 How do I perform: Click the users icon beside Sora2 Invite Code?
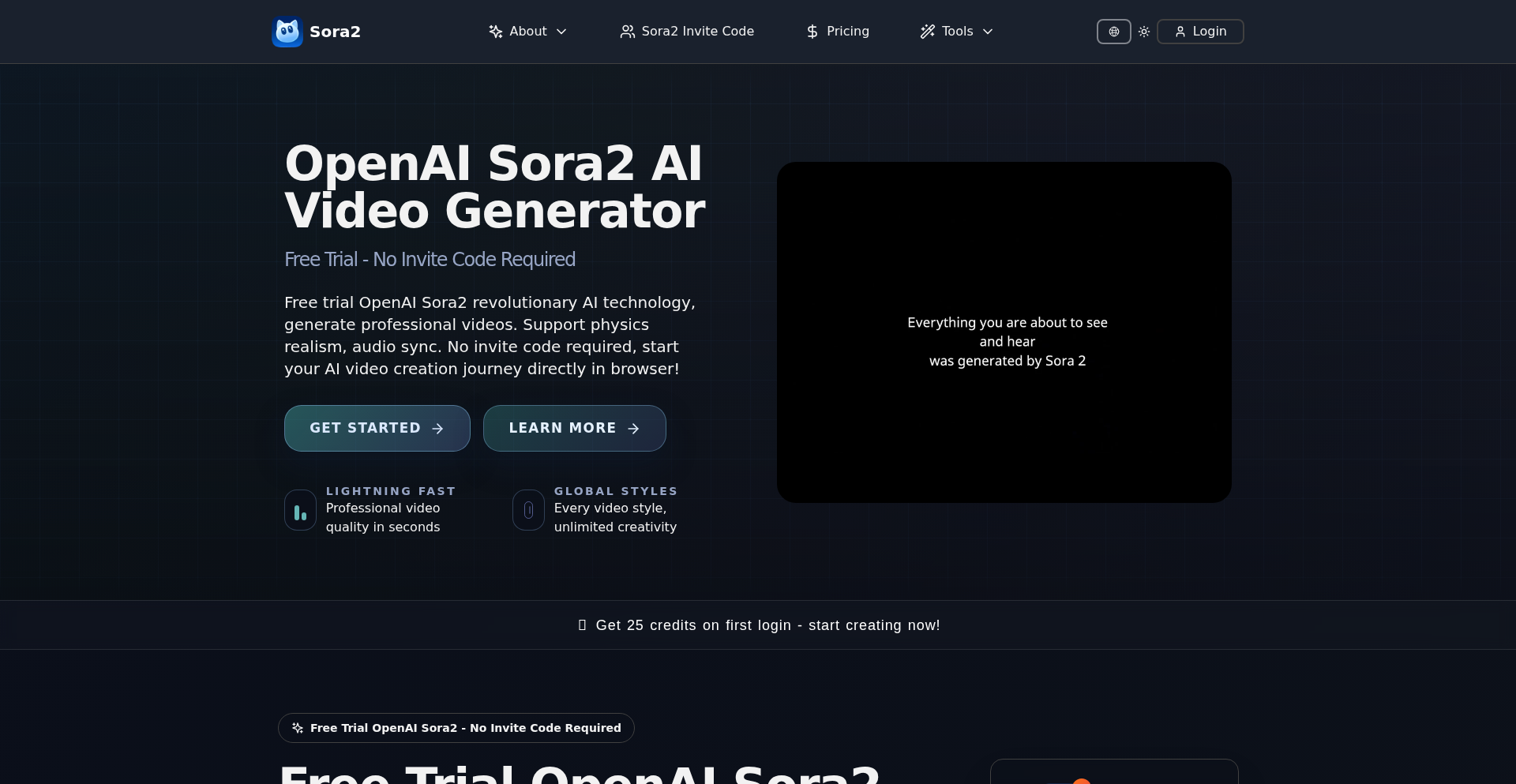point(628,32)
